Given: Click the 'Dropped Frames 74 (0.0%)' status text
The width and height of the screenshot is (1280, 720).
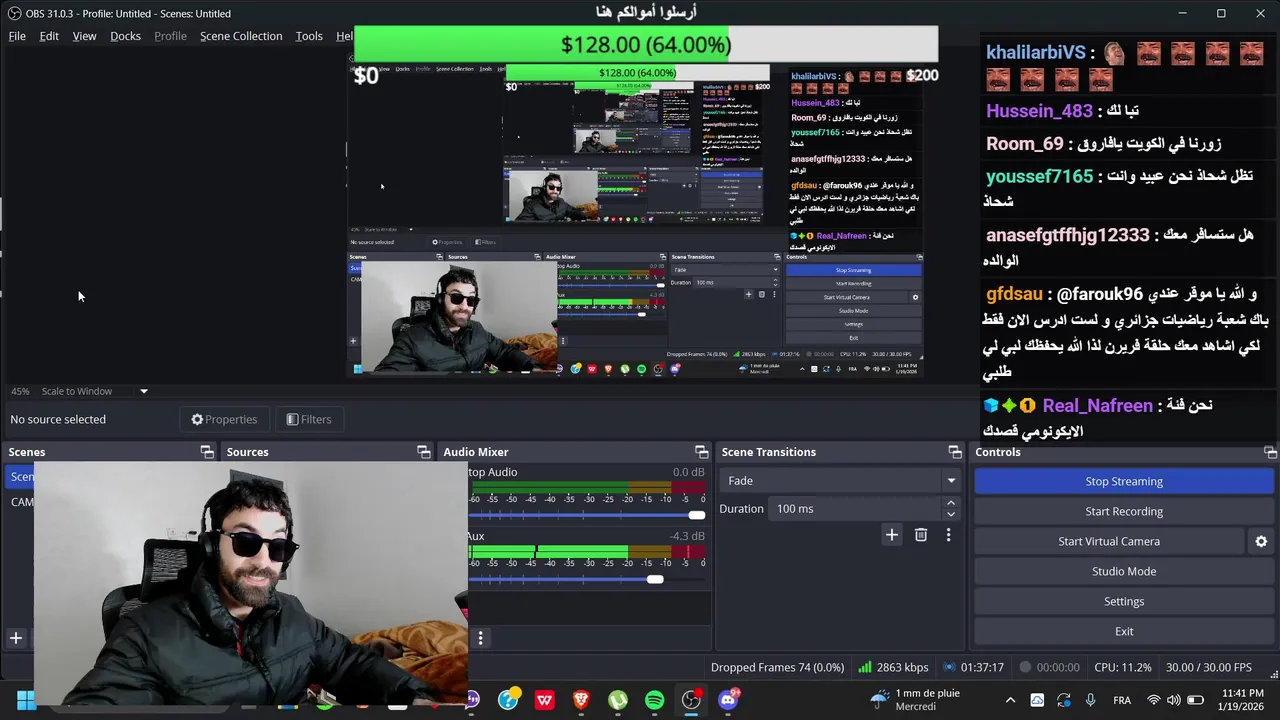Looking at the screenshot, I should (777, 667).
